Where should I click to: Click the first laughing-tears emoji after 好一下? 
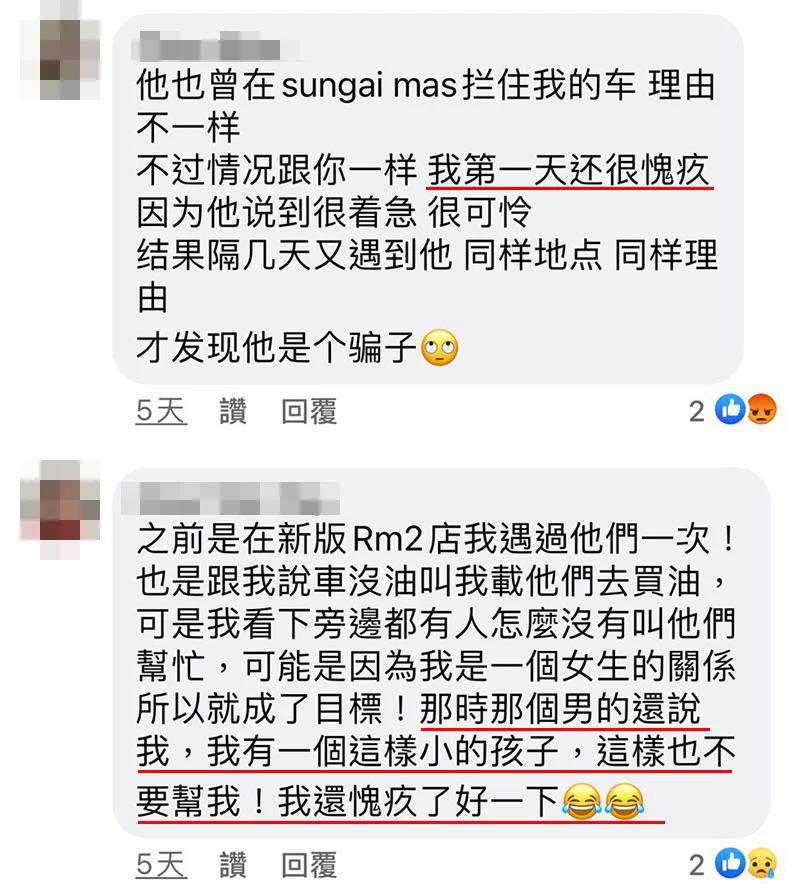click(x=581, y=801)
